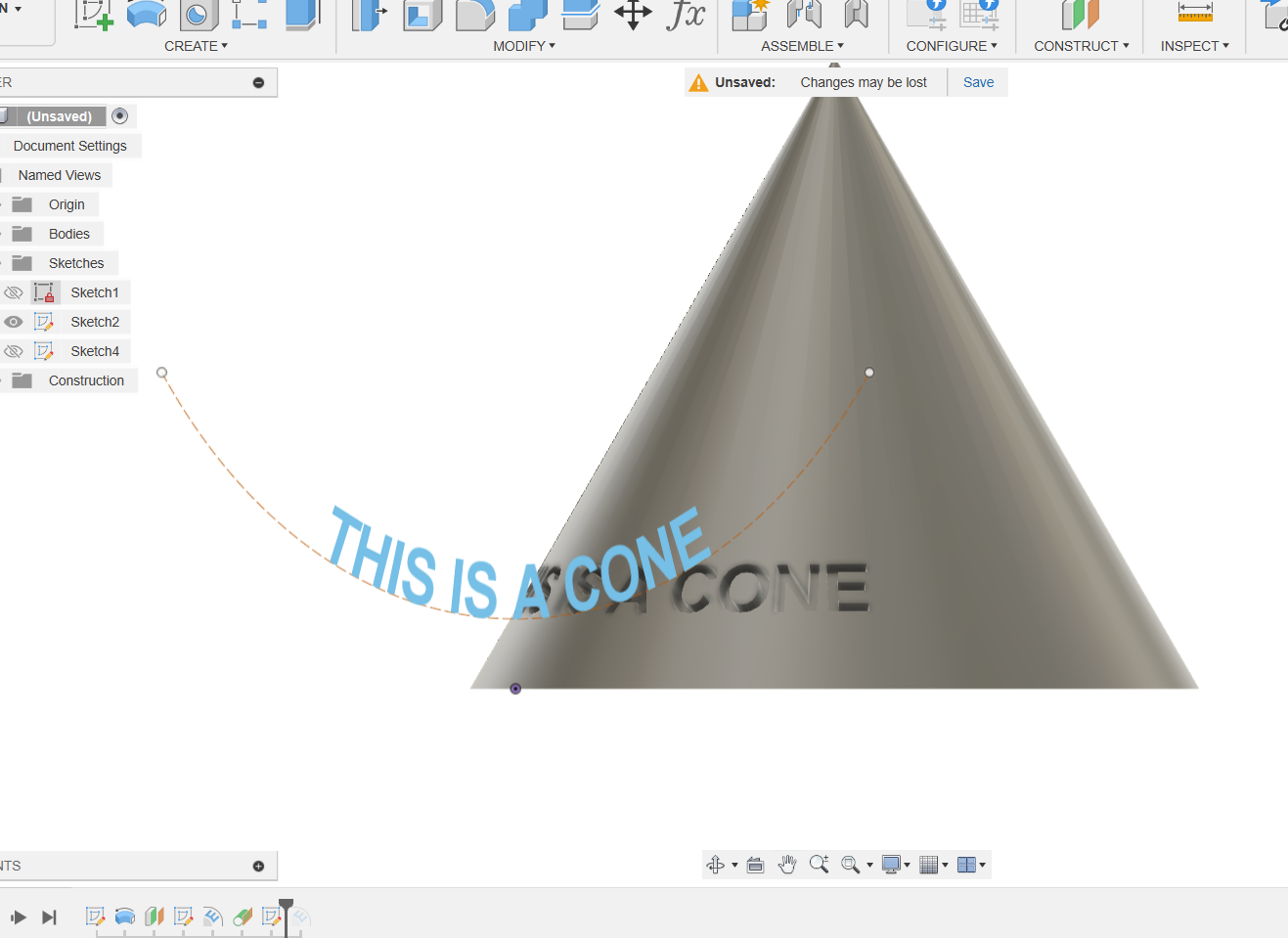Click the Create Sketch tool icon

pos(94,14)
